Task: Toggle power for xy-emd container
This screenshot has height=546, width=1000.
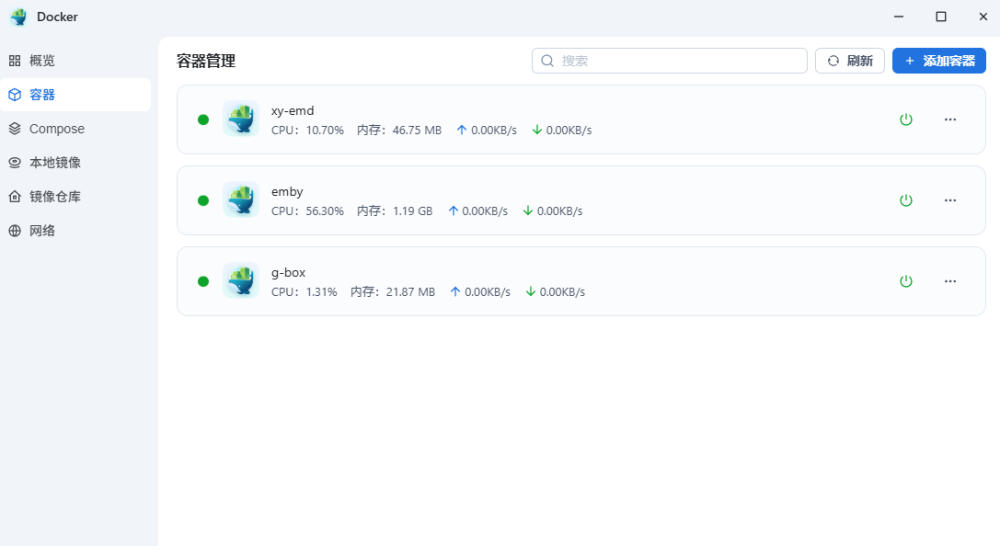Action: click(906, 119)
